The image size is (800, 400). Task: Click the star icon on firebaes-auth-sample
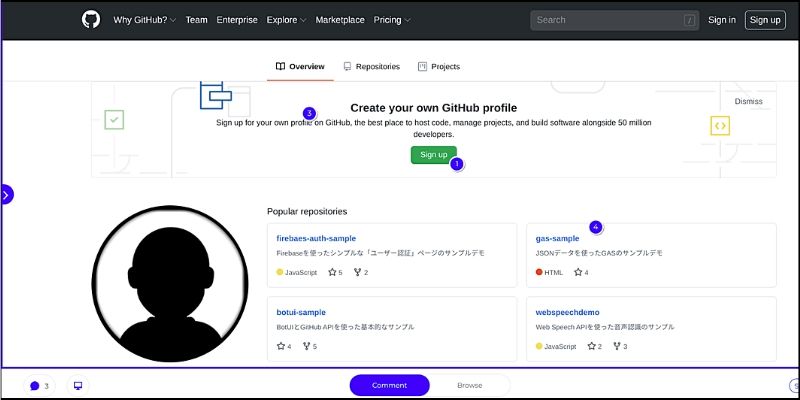tap(332, 272)
